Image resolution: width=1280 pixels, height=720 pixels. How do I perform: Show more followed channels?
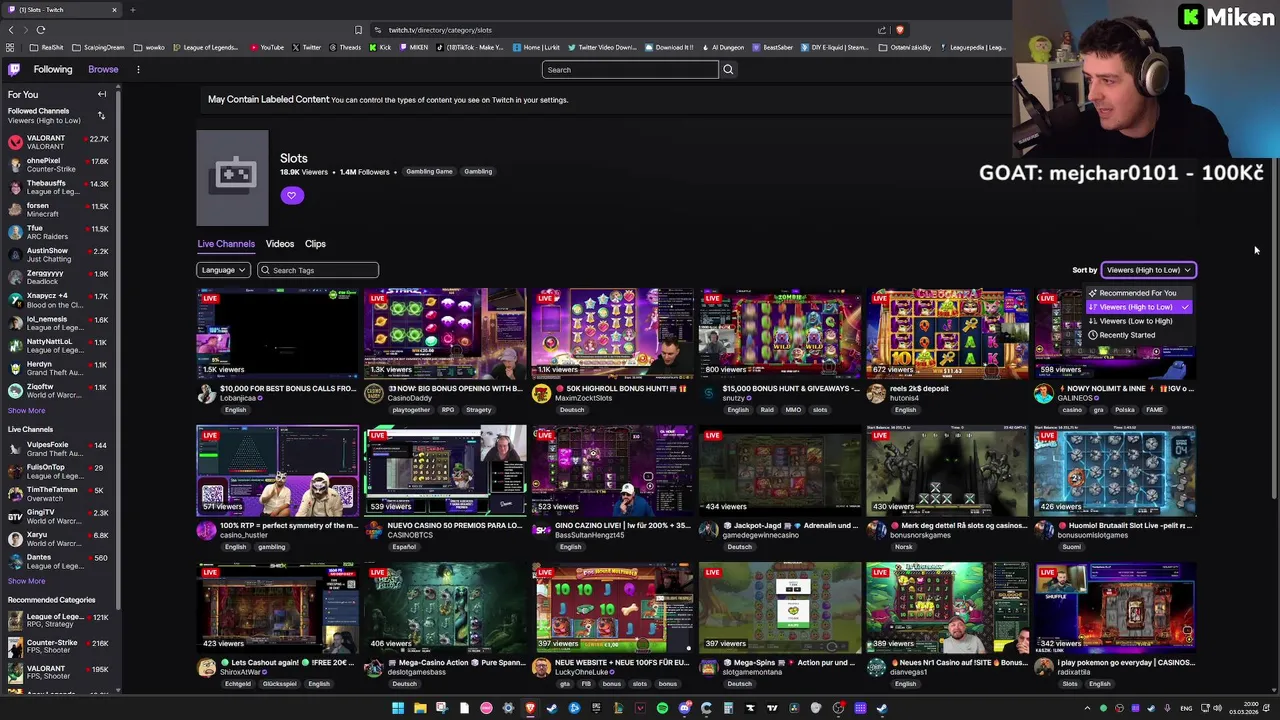pyautogui.click(x=26, y=411)
